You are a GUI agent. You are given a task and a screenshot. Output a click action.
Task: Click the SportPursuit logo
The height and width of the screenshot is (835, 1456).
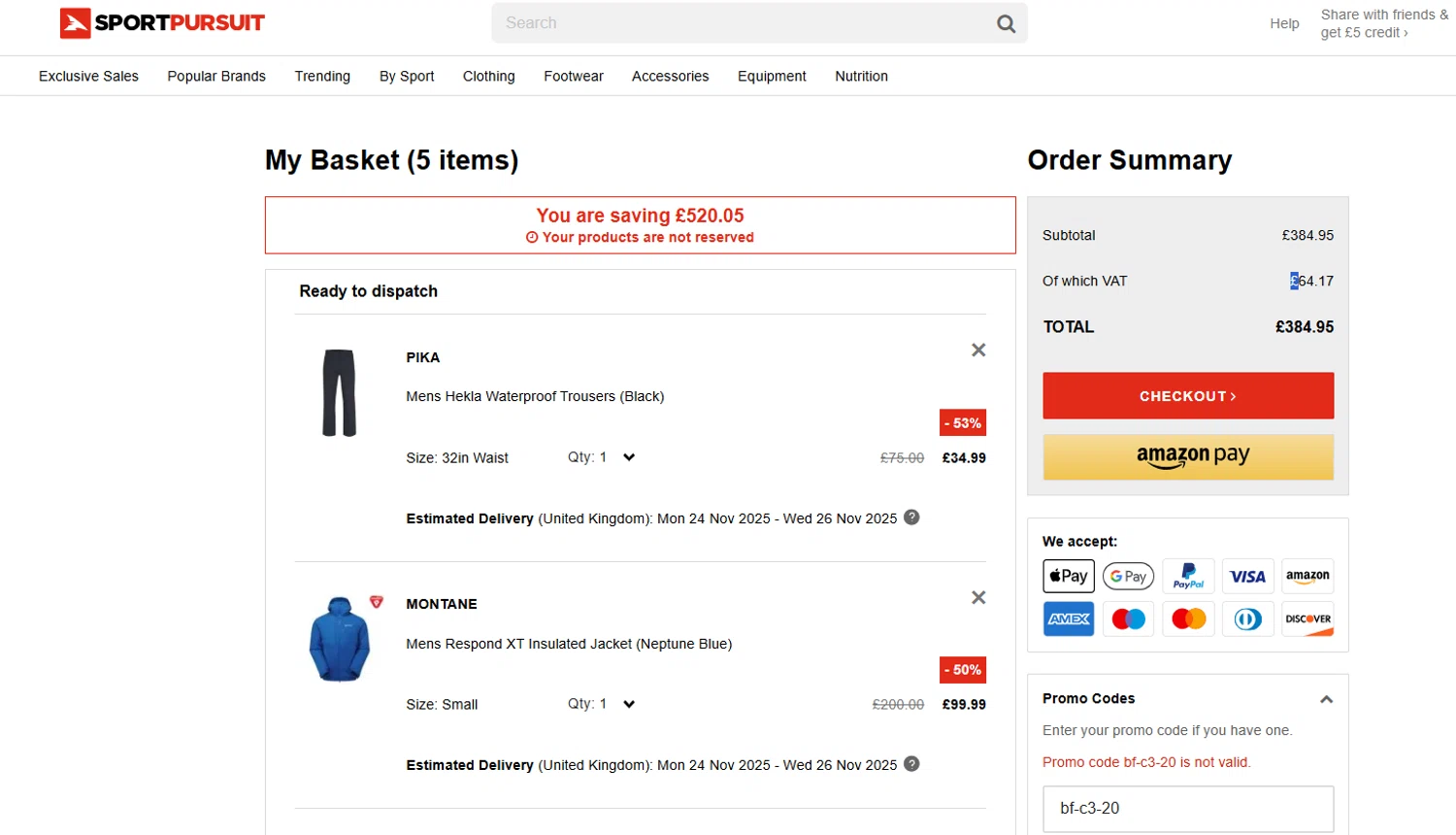click(x=162, y=23)
